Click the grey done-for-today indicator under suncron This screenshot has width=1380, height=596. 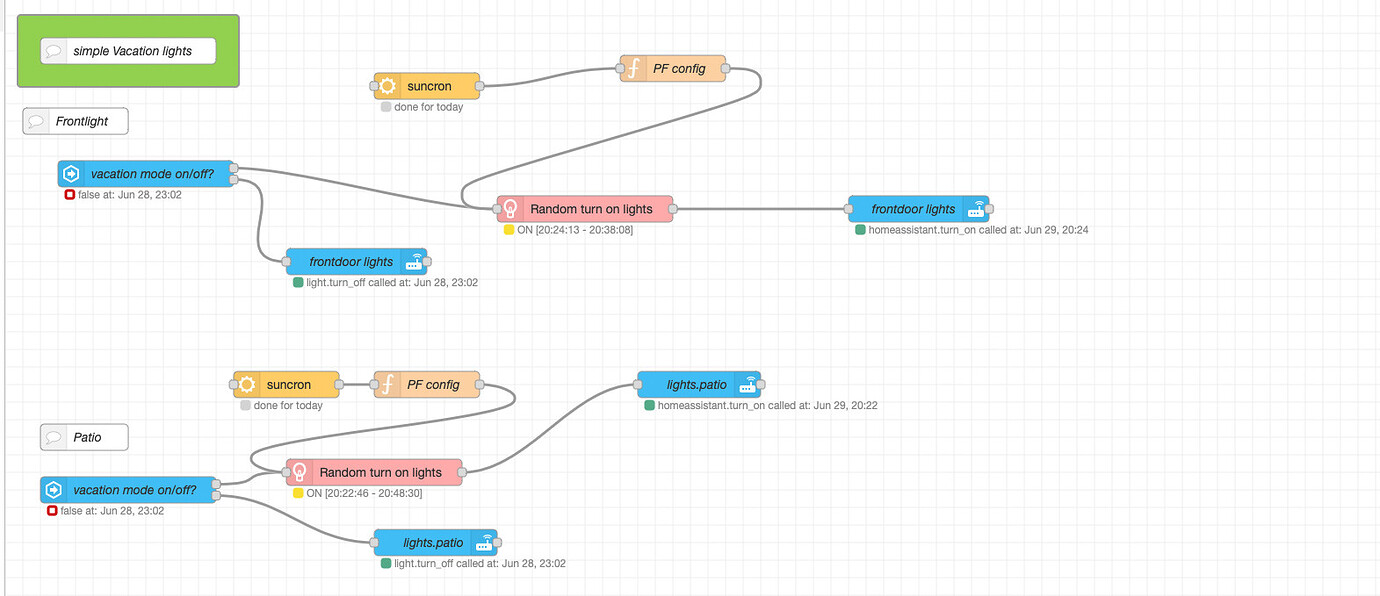[386, 107]
